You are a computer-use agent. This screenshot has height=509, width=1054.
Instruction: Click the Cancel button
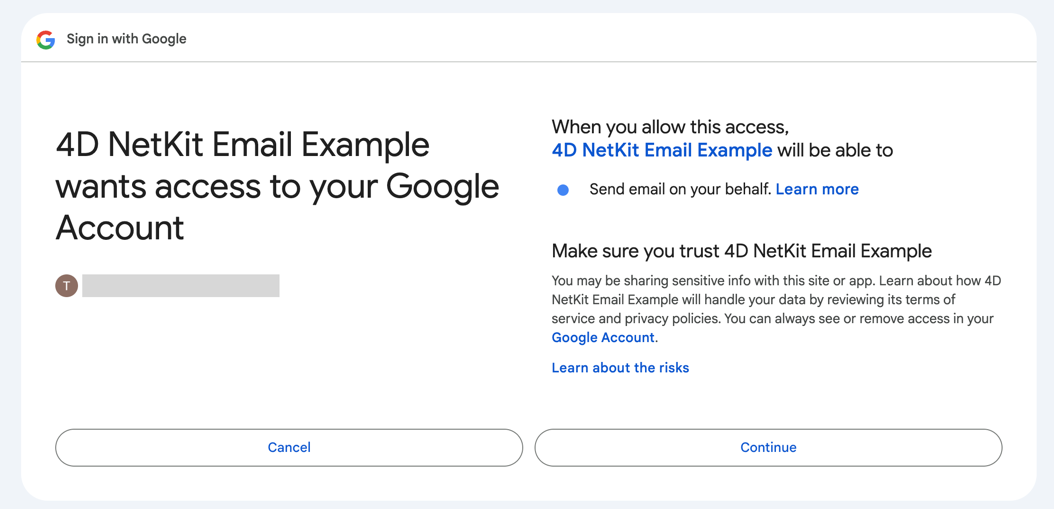pos(289,447)
